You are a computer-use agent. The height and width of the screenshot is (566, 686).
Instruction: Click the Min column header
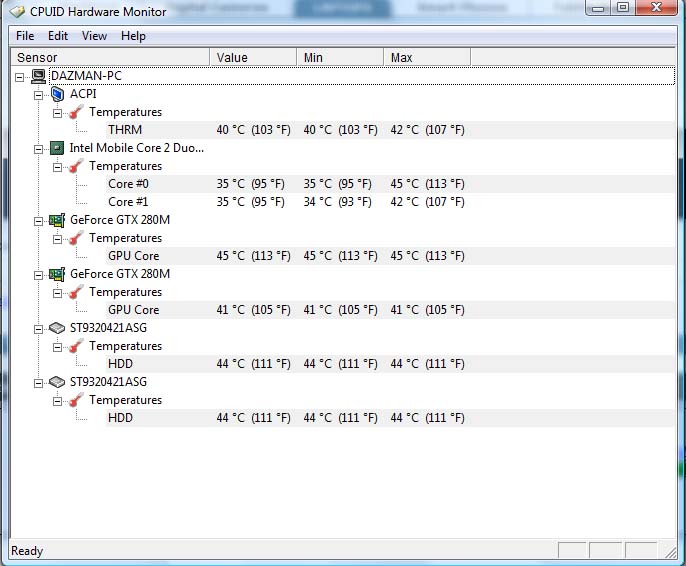[x=340, y=57]
